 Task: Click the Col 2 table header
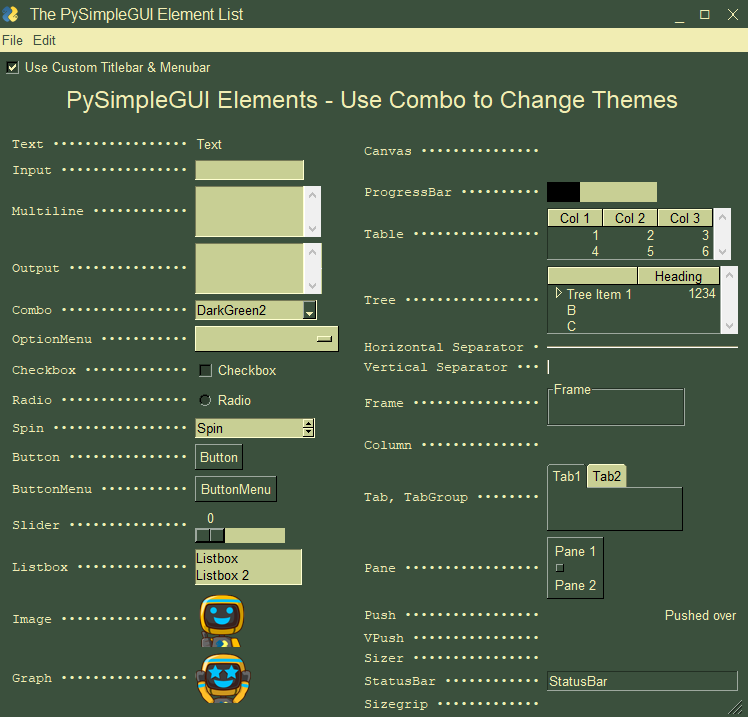[x=630, y=218]
